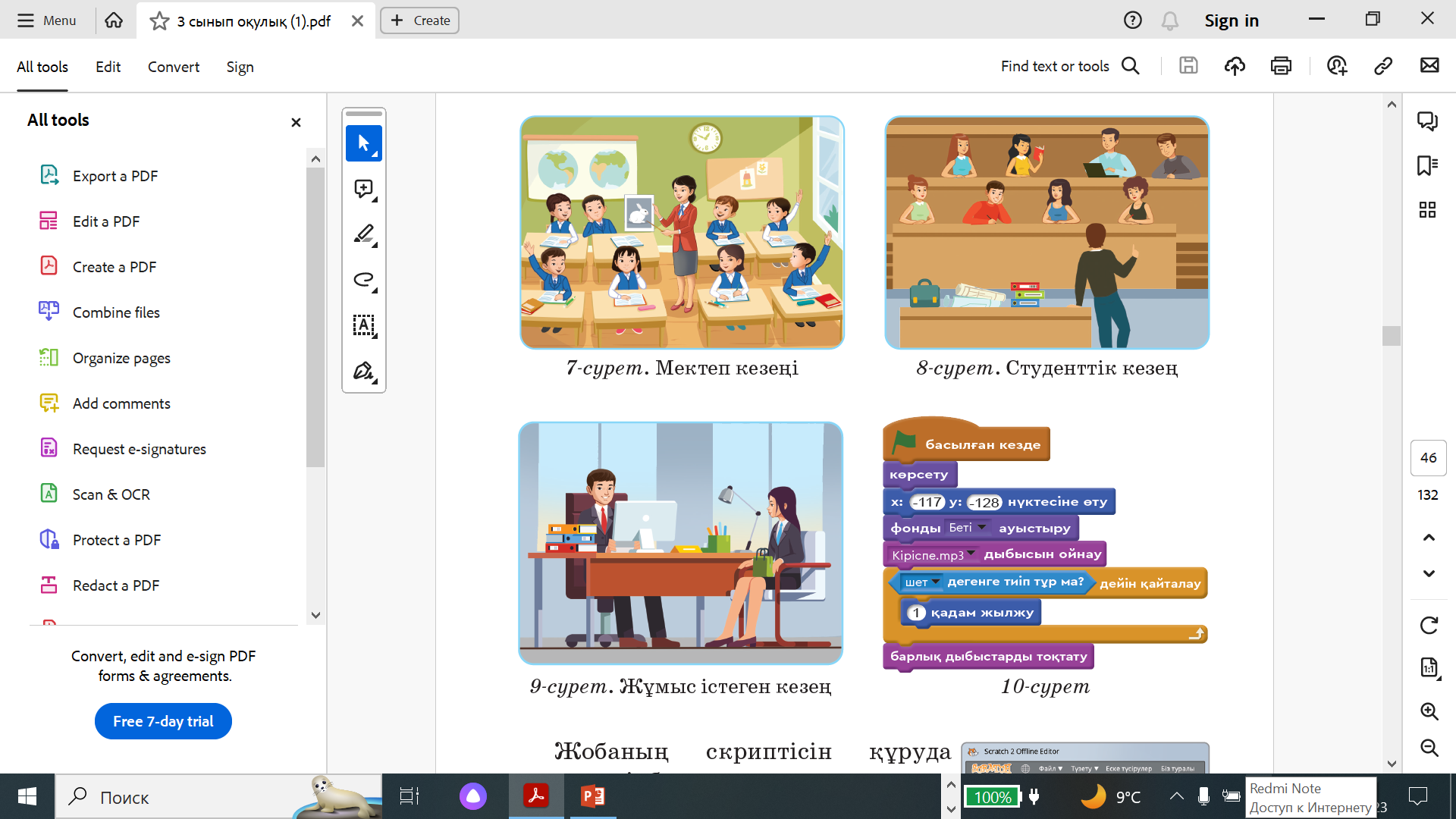Start the Free 7-day trial
The image size is (1456, 819).
pos(163,721)
